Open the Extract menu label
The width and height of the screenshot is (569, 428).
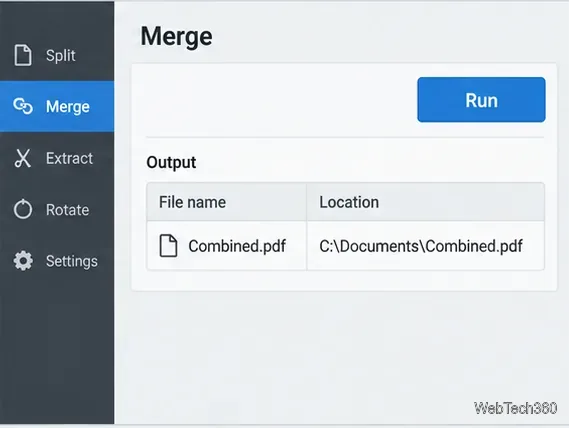click(x=69, y=159)
